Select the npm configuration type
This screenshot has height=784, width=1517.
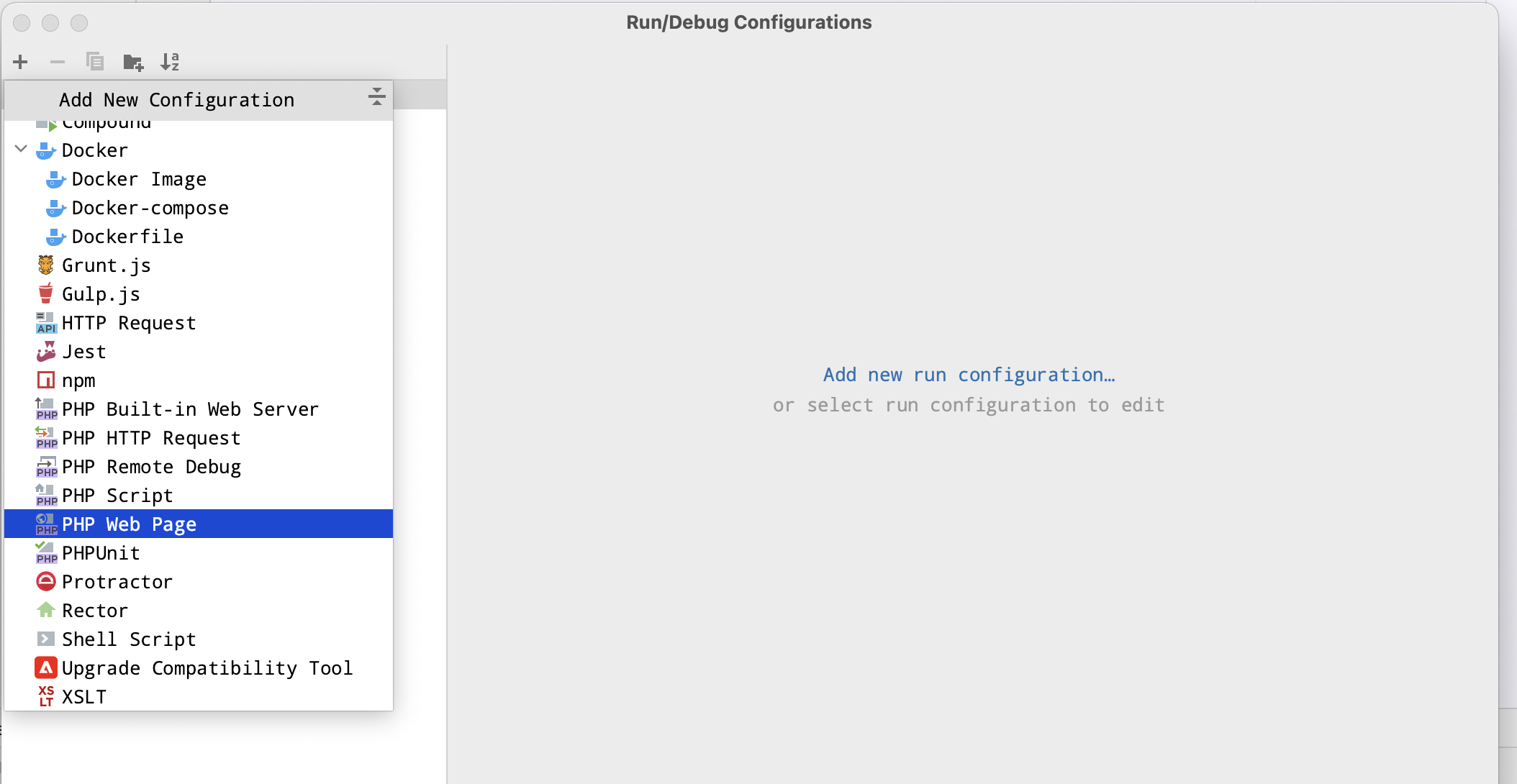point(78,380)
